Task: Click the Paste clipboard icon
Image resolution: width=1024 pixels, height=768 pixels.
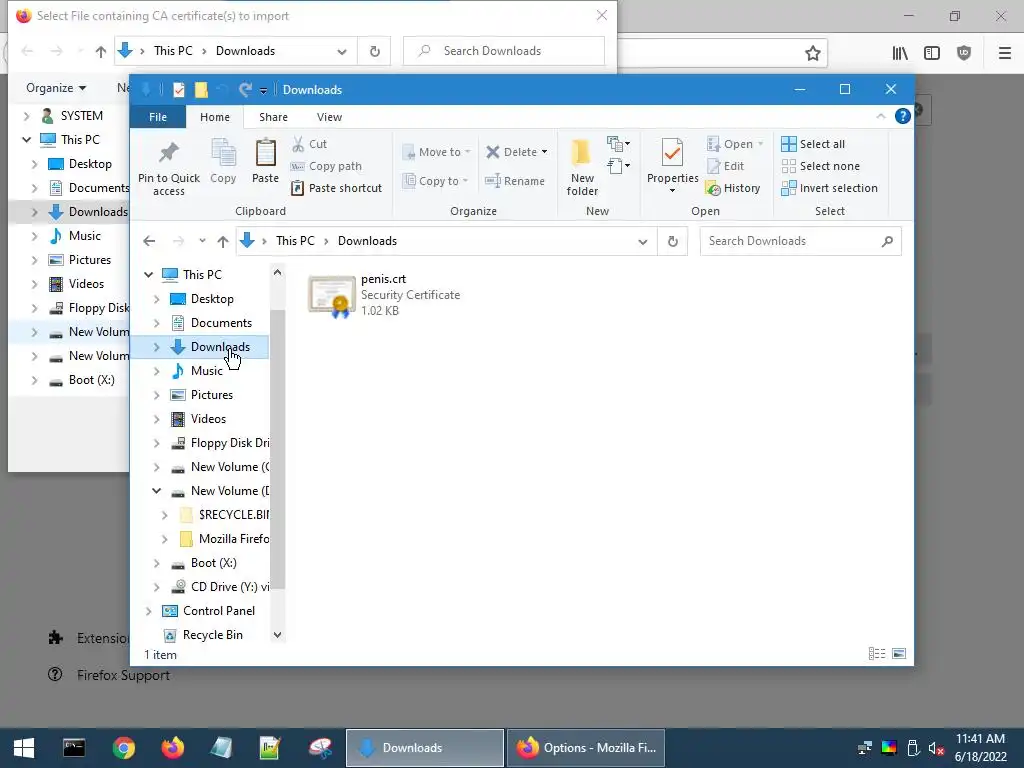Action: [x=265, y=161]
